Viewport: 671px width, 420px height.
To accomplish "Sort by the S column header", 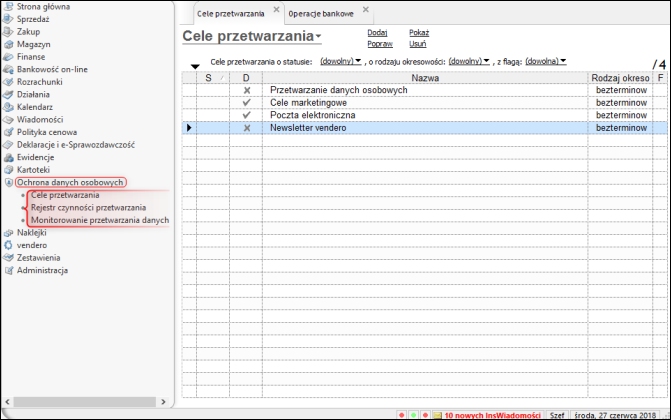I will point(213,78).
